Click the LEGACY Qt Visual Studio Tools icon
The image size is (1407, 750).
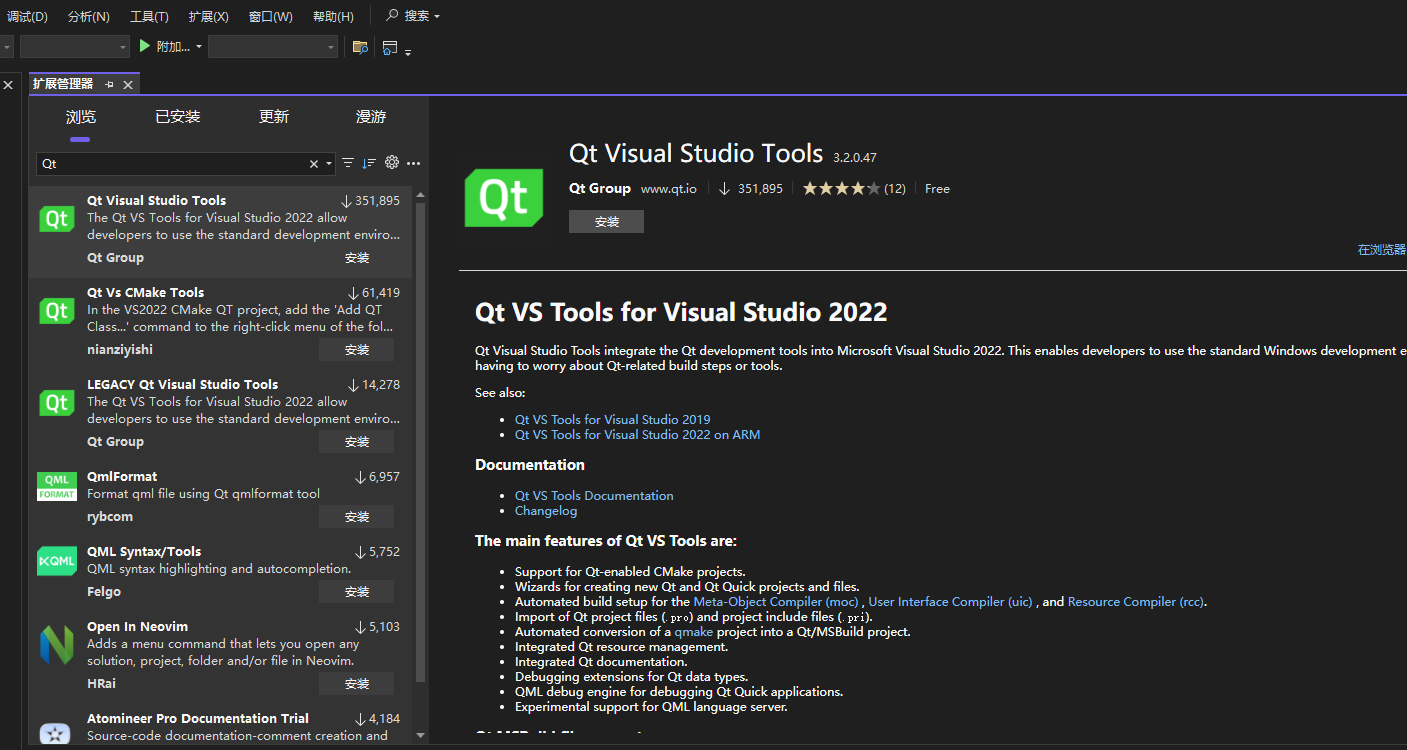[x=57, y=403]
